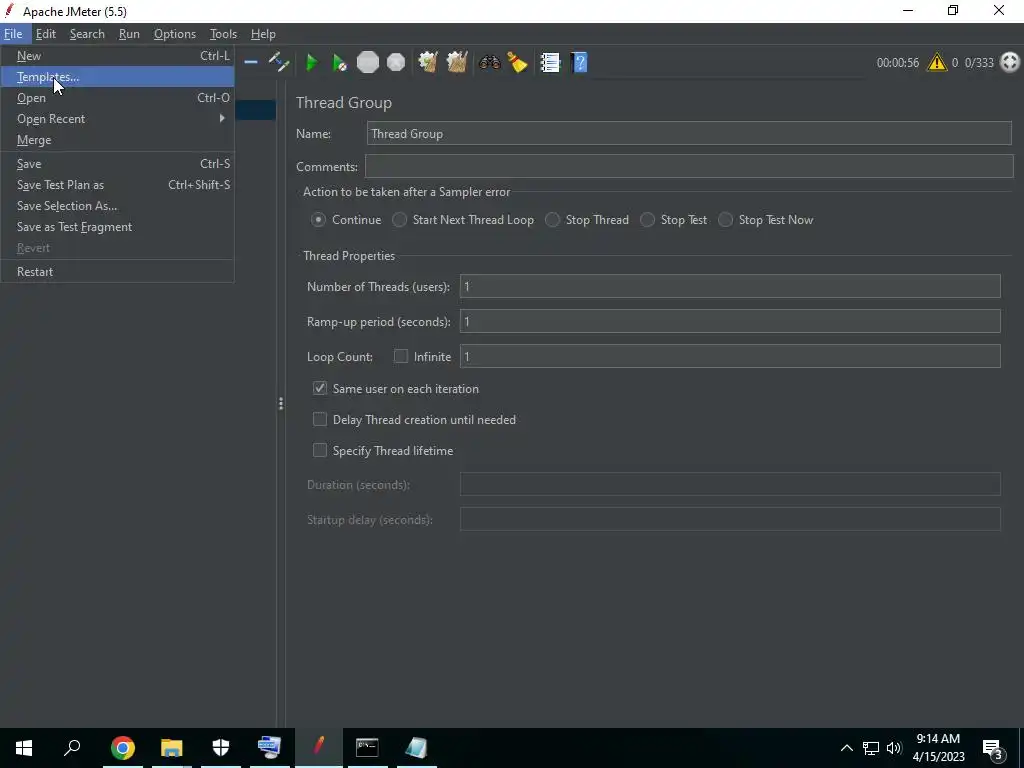The height and width of the screenshot is (768, 1024).
Task: Open Search using the binoculars icon
Action: [x=489, y=63]
